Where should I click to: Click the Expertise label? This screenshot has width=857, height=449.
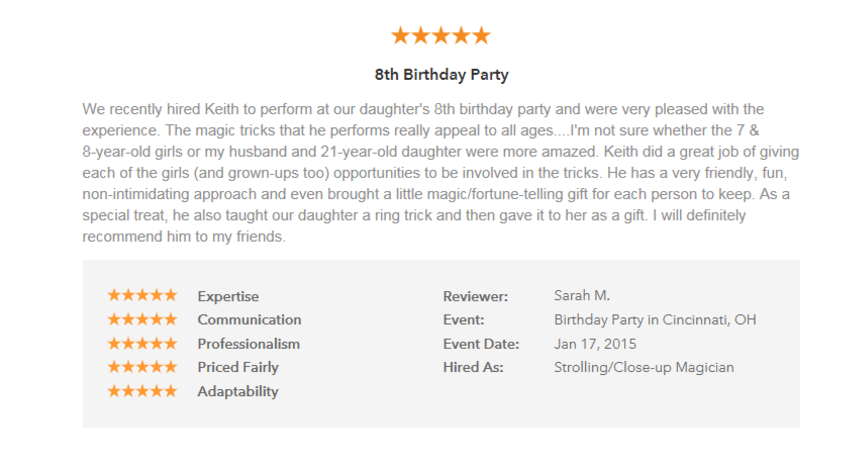click(x=228, y=296)
